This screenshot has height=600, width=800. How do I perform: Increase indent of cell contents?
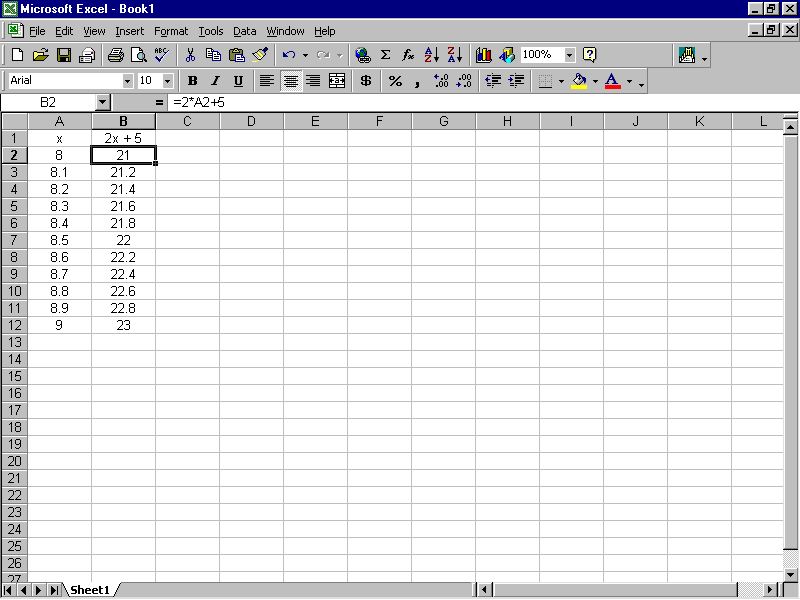[x=516, y=81]
